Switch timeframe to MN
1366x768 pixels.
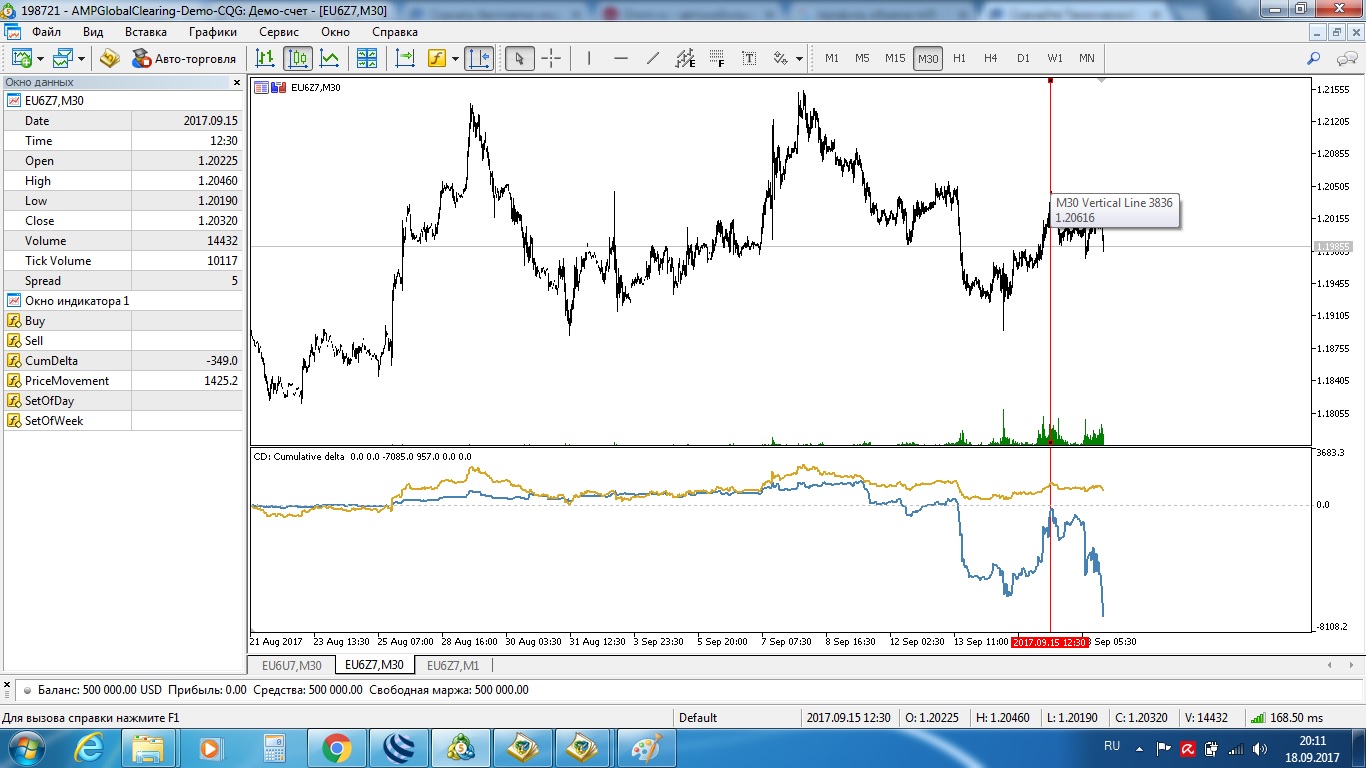[x=1087, y=58]
